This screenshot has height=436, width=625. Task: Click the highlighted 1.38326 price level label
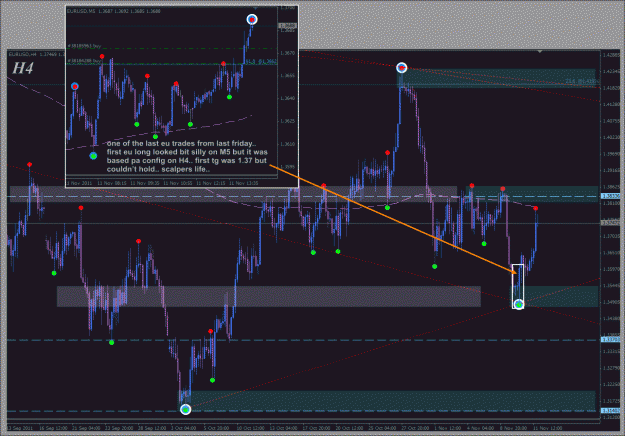(x=610, y=196)
